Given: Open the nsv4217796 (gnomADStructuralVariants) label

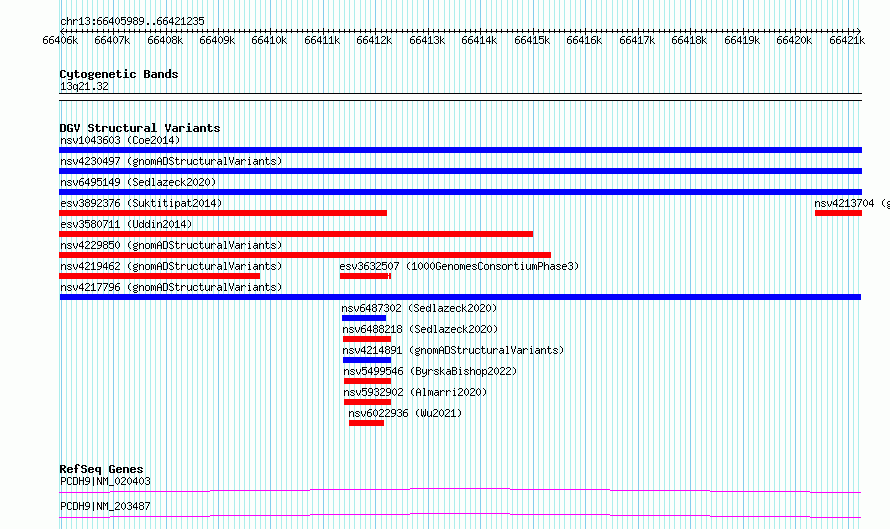Looking at the screenshot, I should click(x=171, y=287).
